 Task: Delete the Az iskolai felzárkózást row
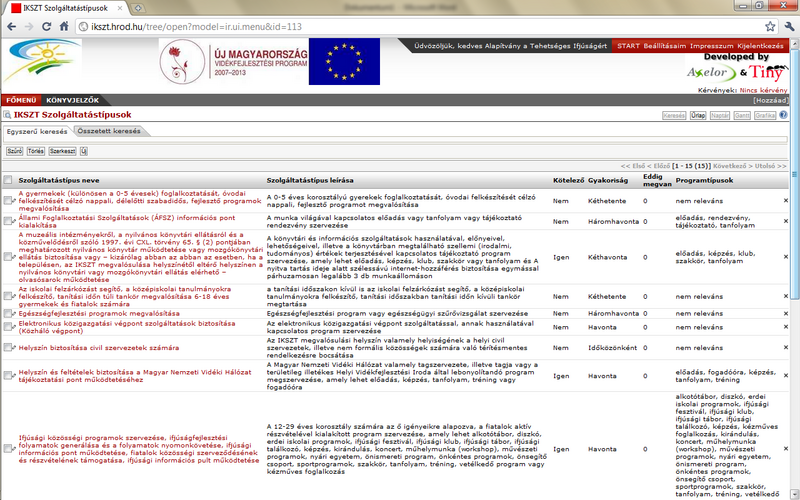pyautogui.click(x=786, y=296)
